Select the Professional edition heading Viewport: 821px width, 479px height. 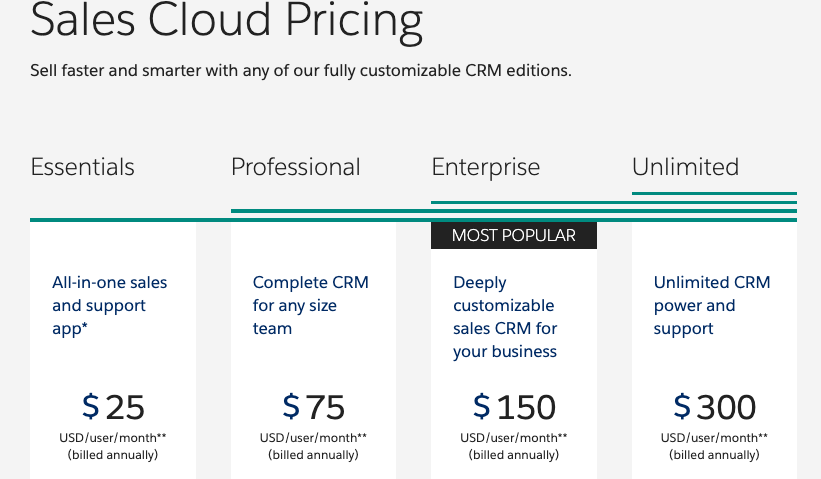(x=295, y=167)
